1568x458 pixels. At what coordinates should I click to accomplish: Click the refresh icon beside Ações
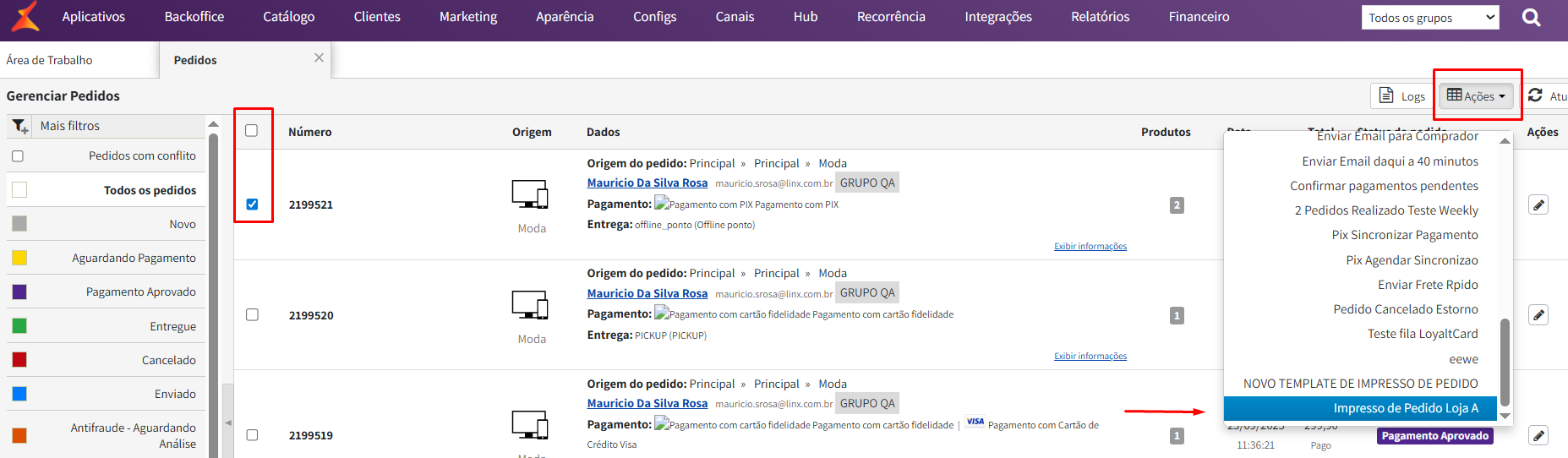click(x=1535, y=95)
